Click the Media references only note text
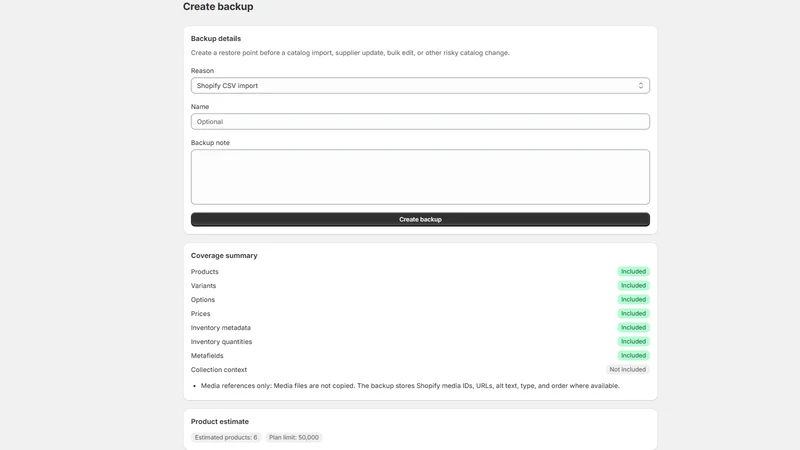800x450 pixels. (x=410, y=386)
